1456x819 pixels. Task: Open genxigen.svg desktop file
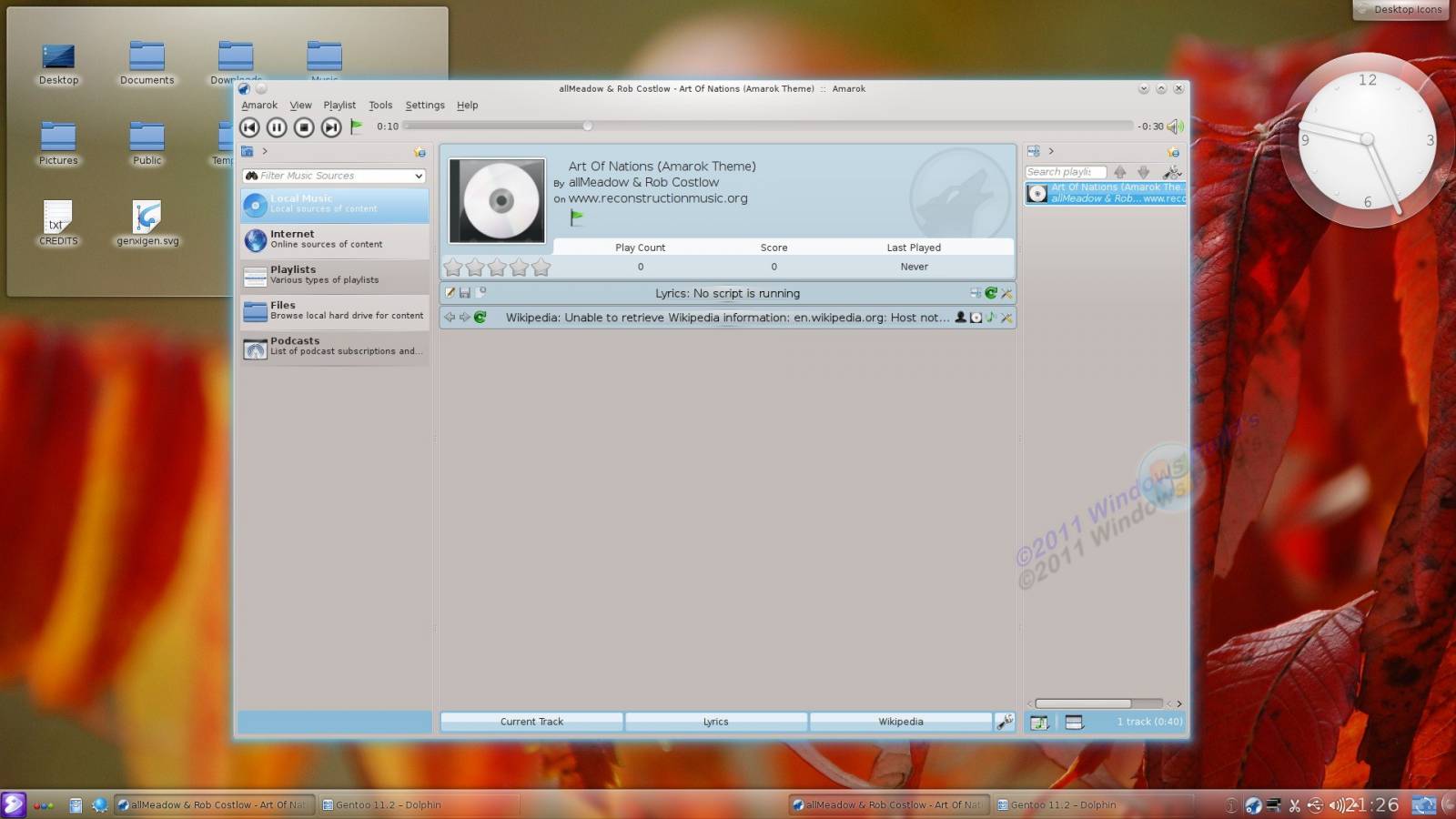coord(147,224)
